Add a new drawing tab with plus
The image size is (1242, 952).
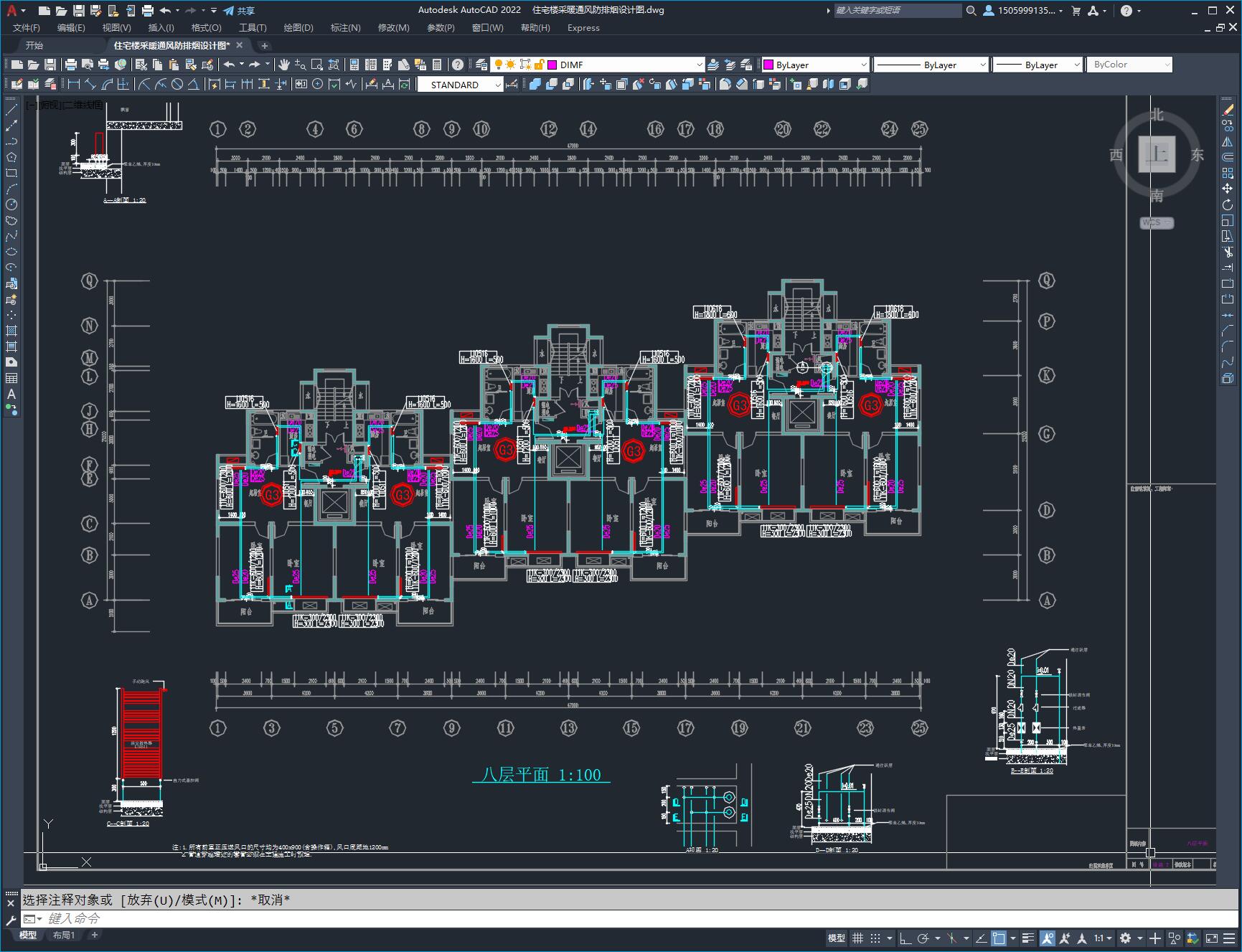click(x=264, y=45)
